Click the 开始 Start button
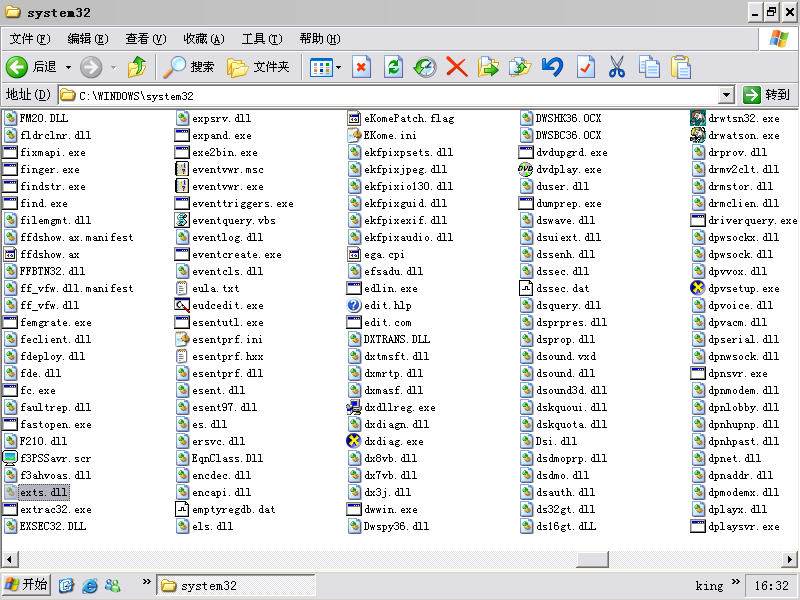The height and width of the screenshot is (600, 800). (x=26, y=585)
